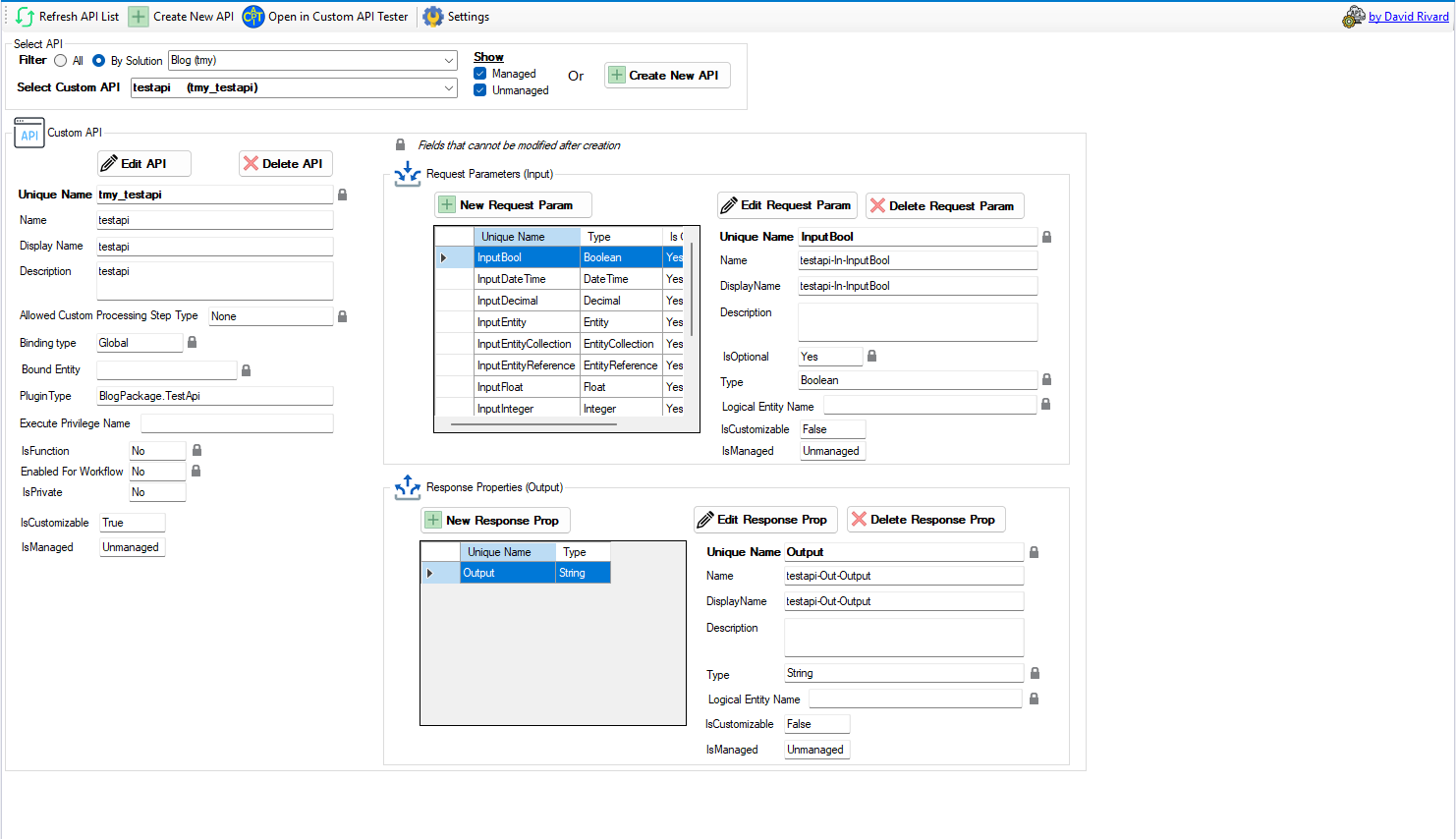Select the InputDateTime row
The height and width of the screenshot is (839, 1456).
[559, 279]
